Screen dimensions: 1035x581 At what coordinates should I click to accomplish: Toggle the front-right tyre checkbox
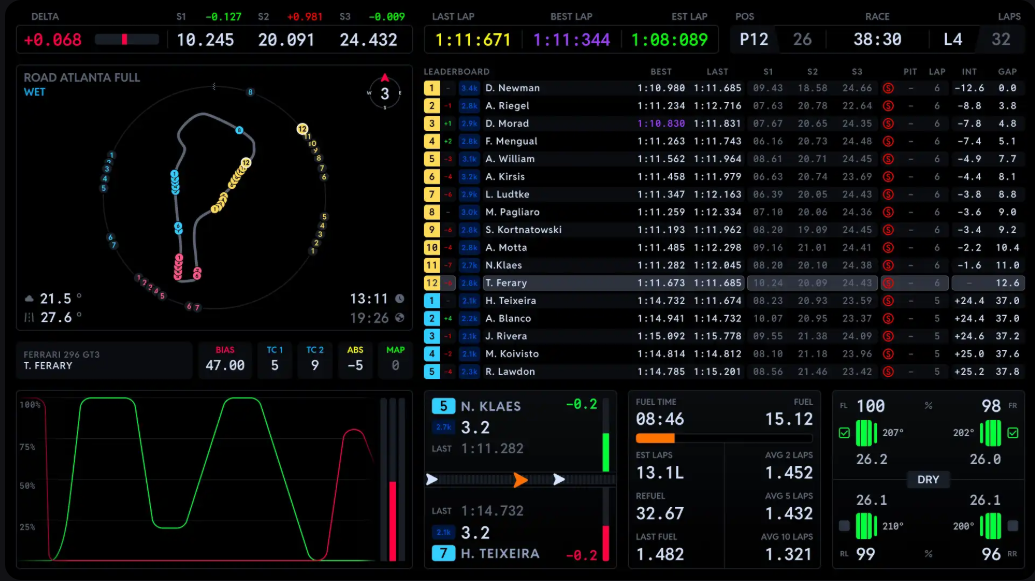[x=1013, y=433]
